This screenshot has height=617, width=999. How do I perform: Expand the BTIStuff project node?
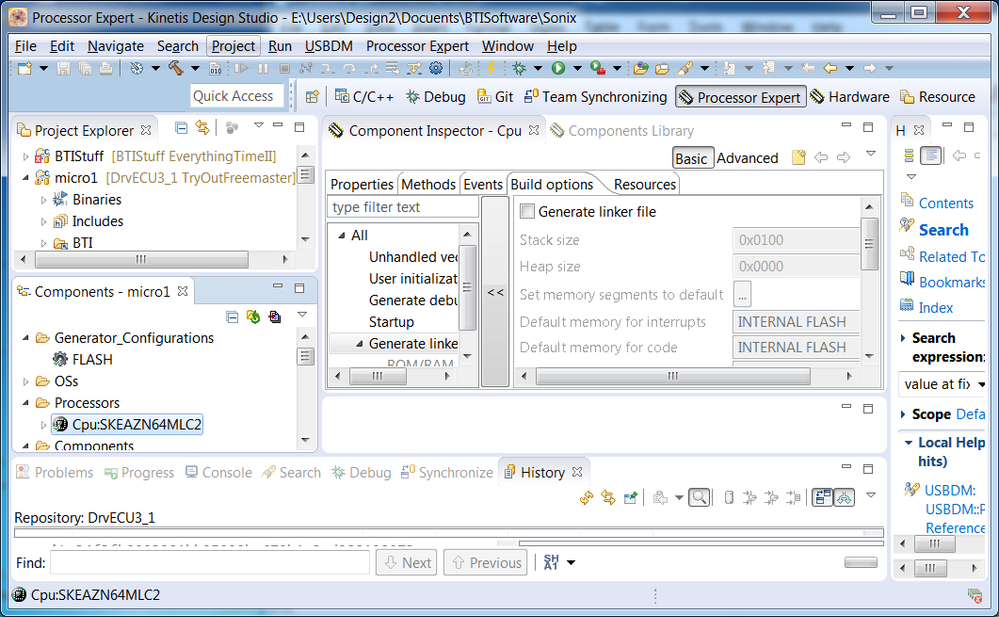coord(25,156)
